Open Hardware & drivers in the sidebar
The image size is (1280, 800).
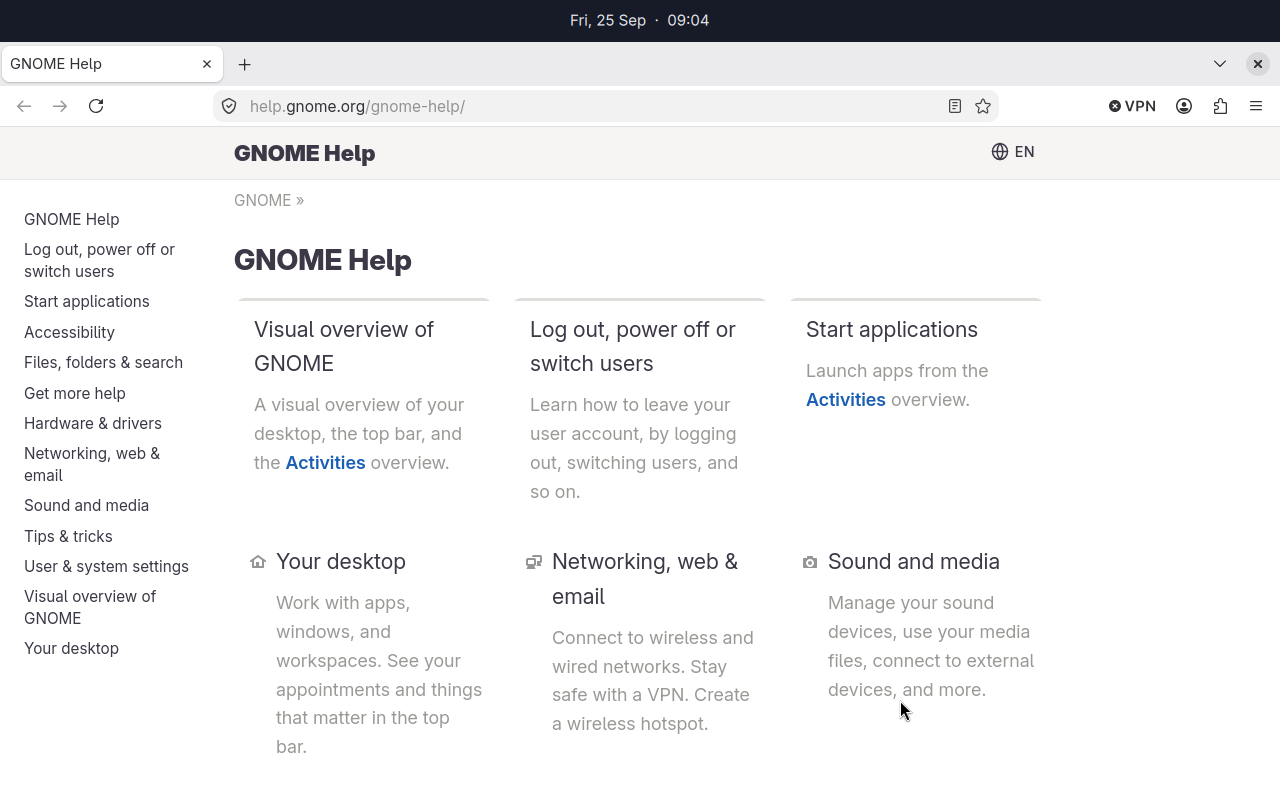click(x=93, y=423)
